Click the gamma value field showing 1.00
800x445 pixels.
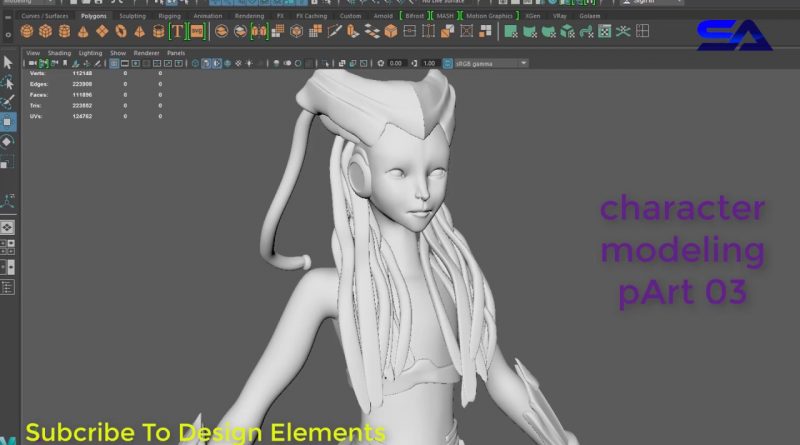click(429, 63)
